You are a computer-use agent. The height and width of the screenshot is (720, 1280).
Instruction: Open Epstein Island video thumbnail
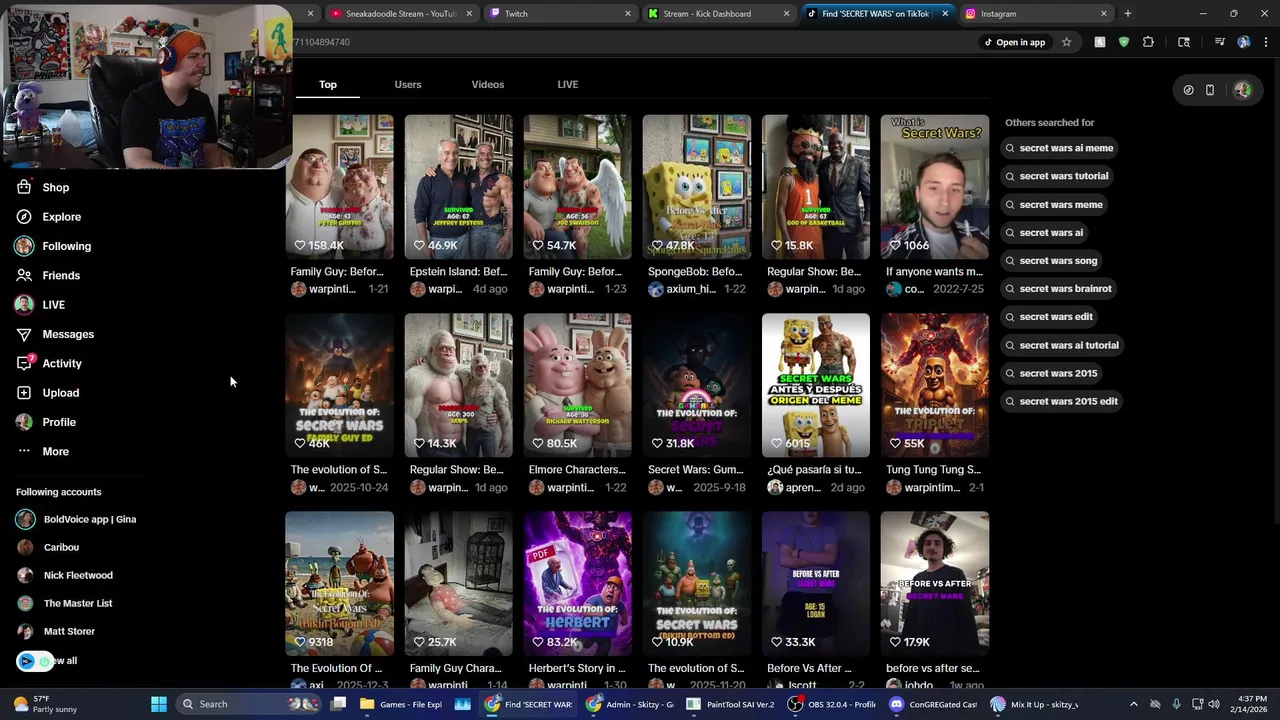pos(459,187)
